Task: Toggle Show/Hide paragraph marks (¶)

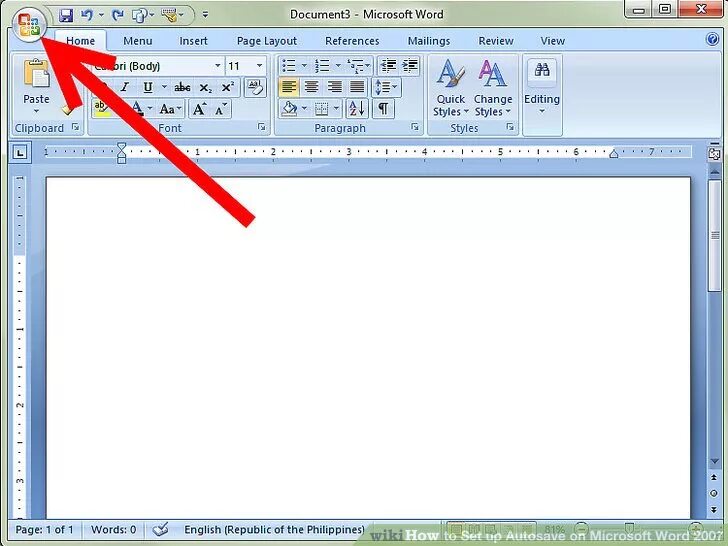Action: coord(383,109)
